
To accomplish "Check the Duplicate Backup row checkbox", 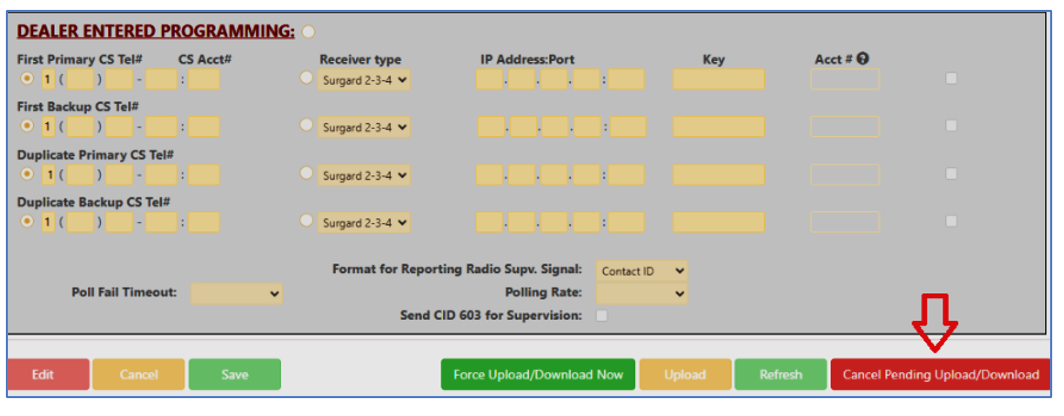I will [x=951, y=221].
